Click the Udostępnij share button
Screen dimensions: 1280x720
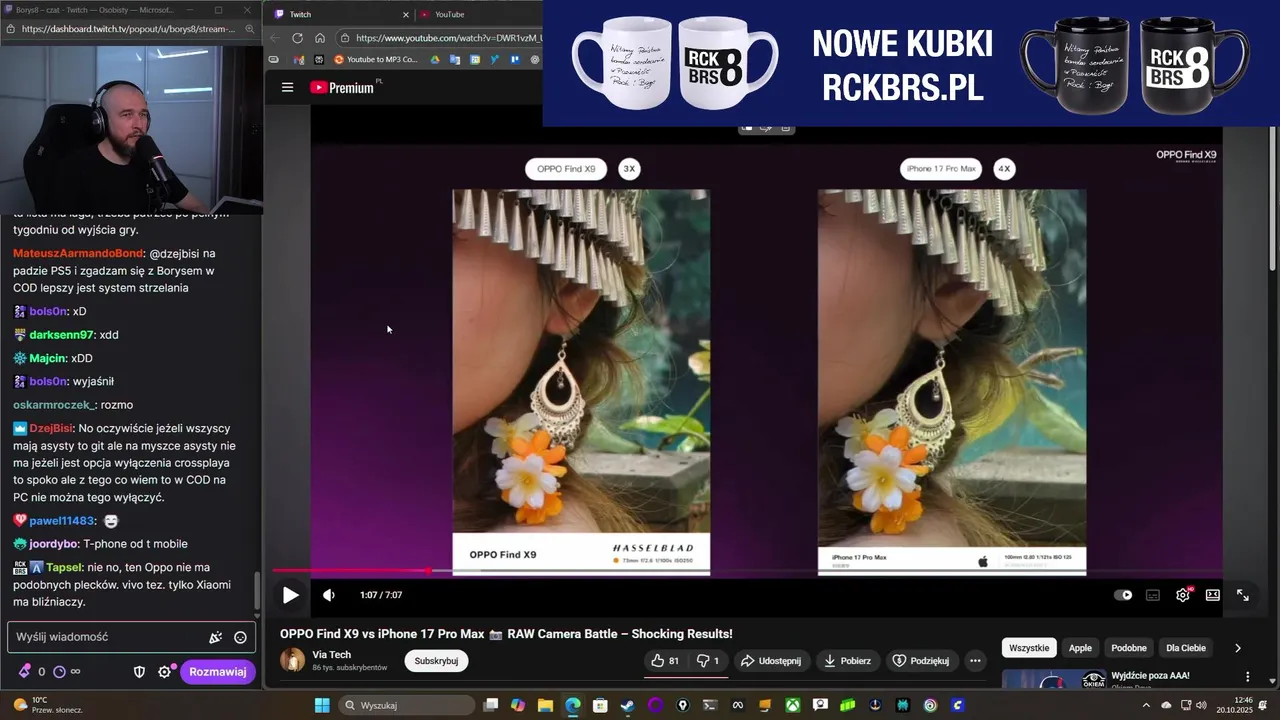[x=771, y=661]
